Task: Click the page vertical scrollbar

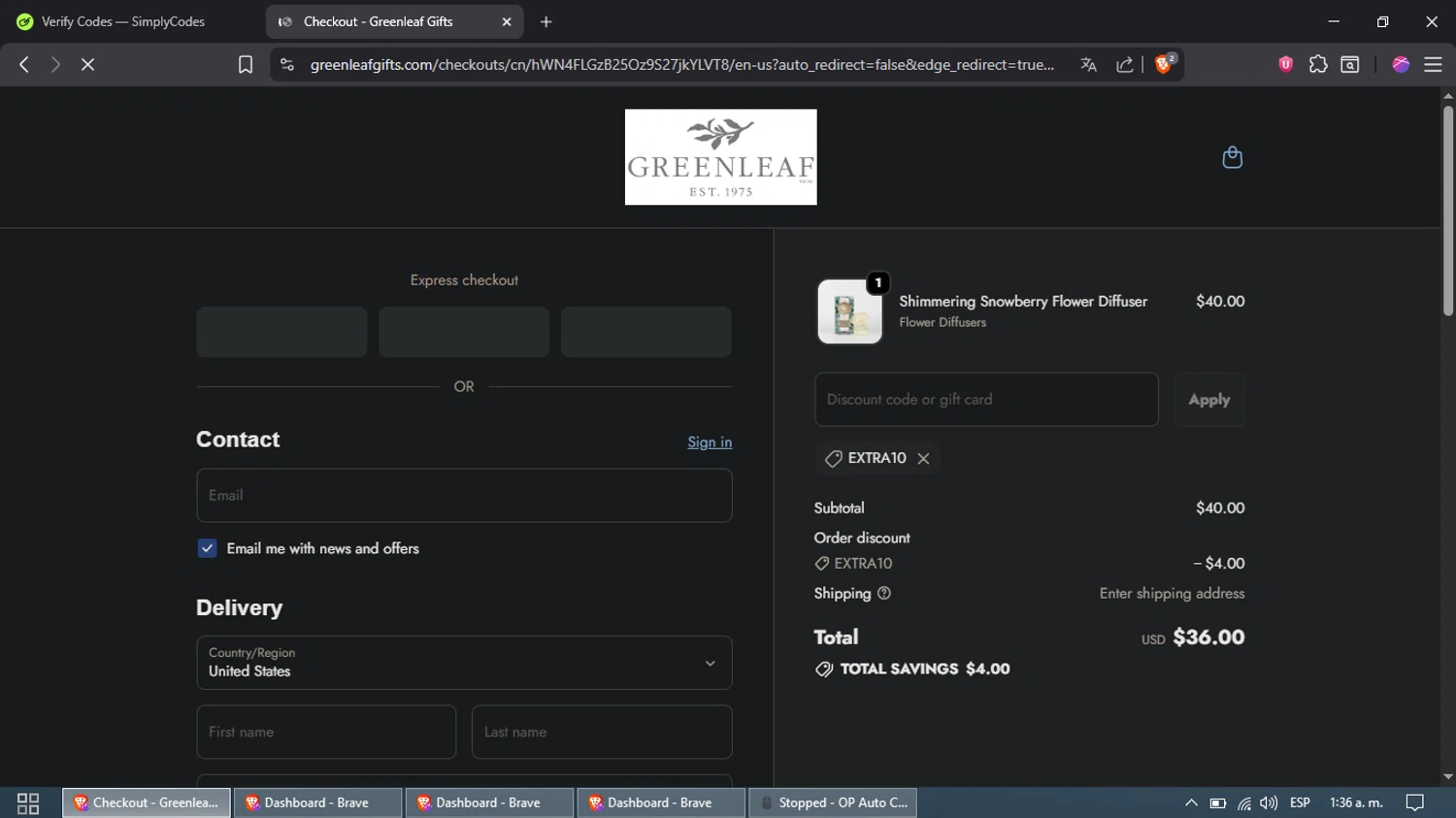Action: (1448, 211)
